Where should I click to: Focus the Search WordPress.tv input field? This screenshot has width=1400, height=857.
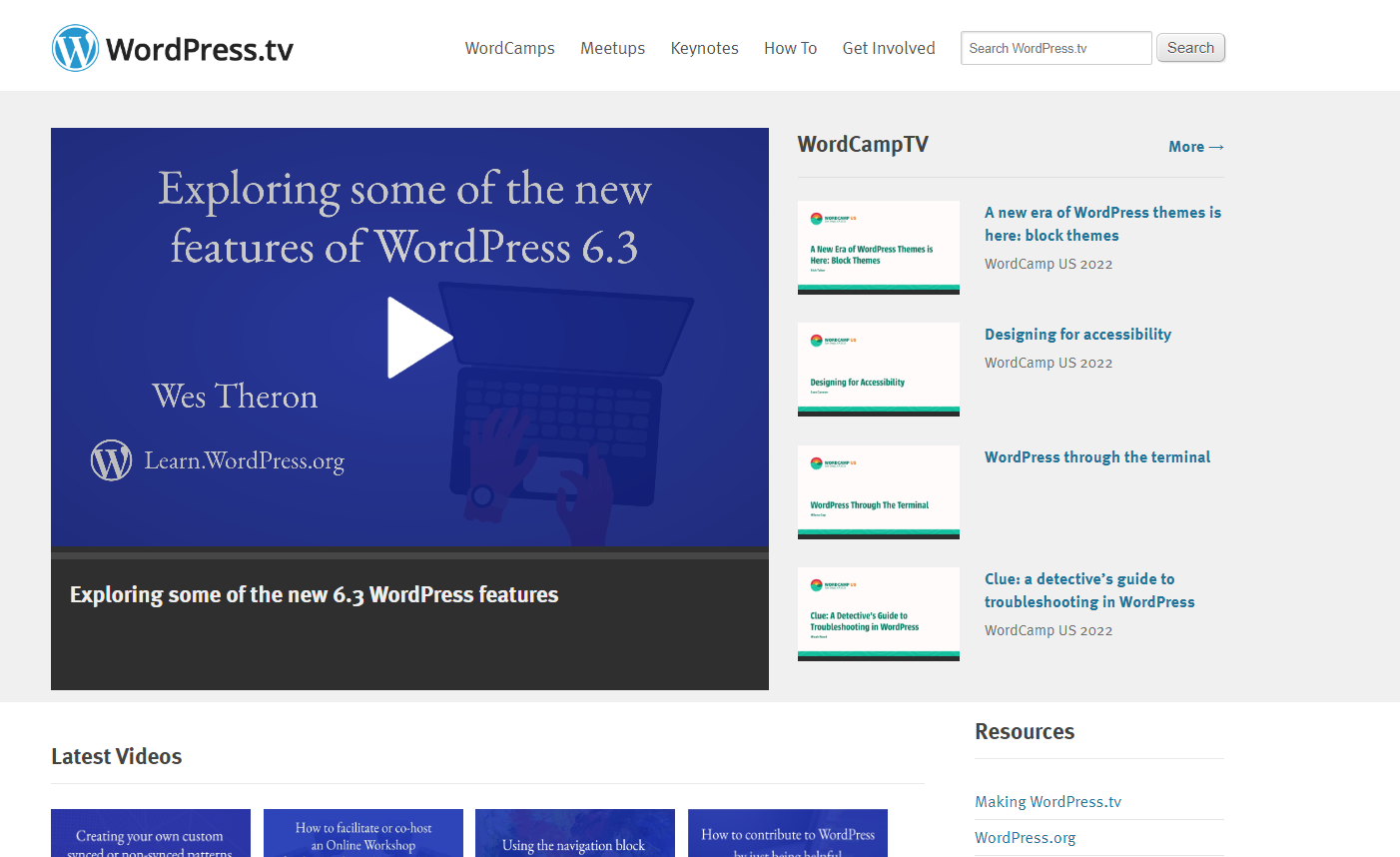[x=1055, y=48]
